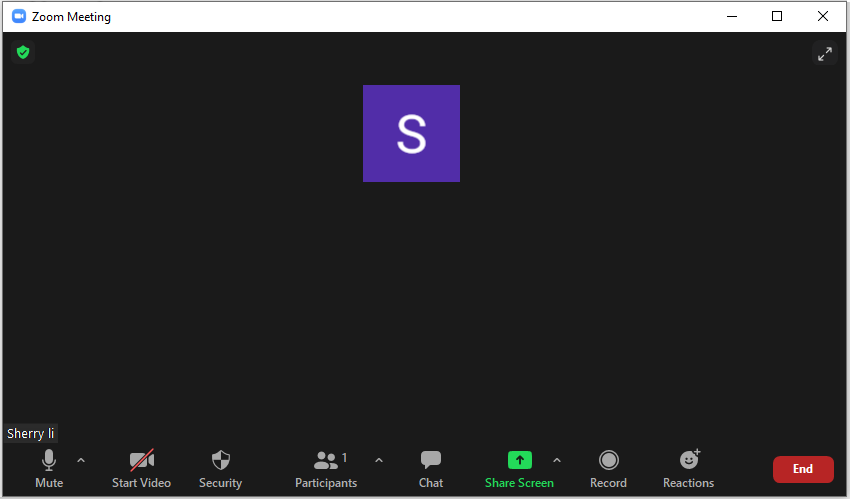This screenshot has width=850, height=499.
Task: Close the Zoom Meeting window
Action: [x=823, y=16]
